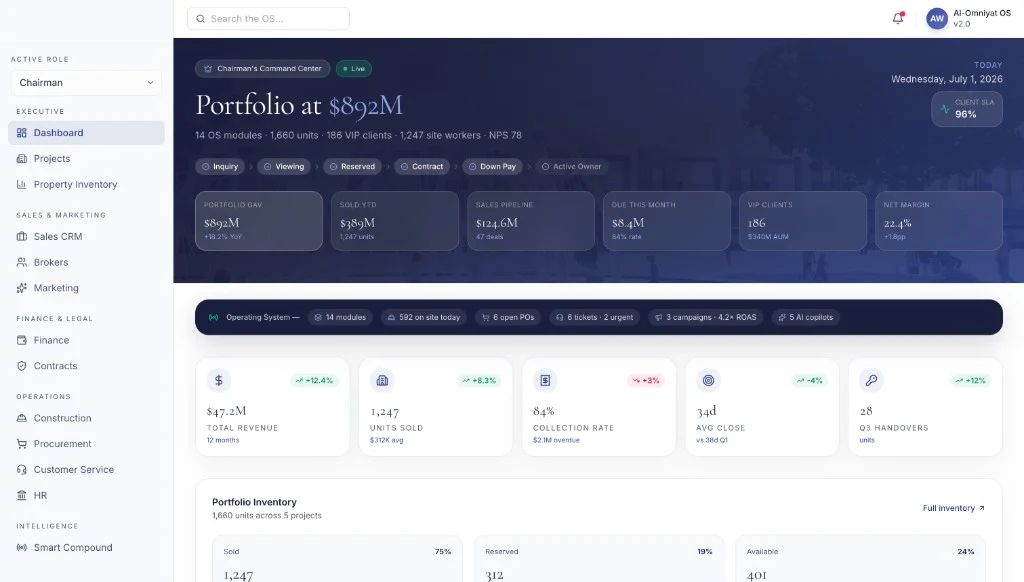This screenshot has height=582, width=1024.
Task: Select the Contract stage pill
Action: click(422, 167)
